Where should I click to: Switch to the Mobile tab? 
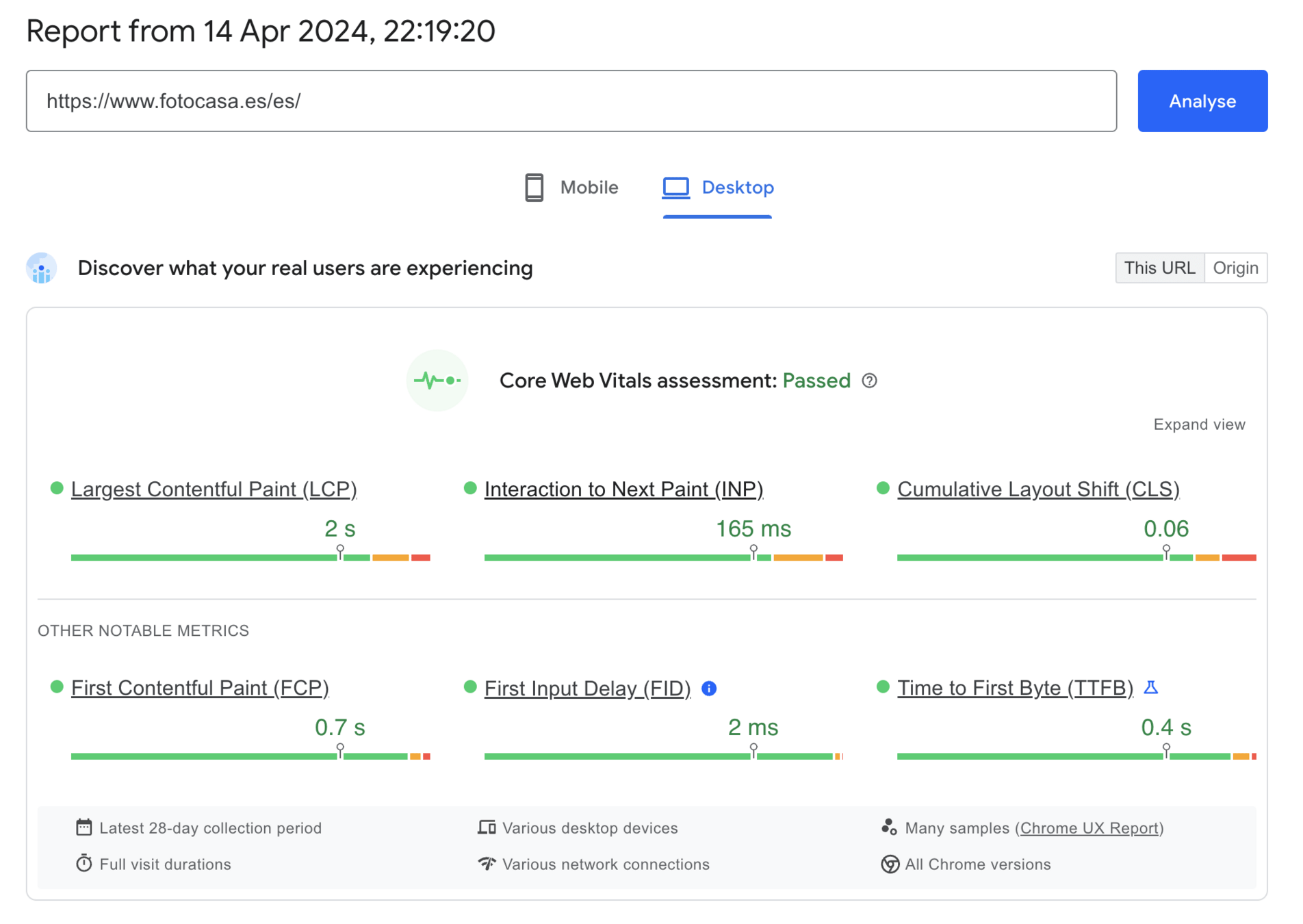[571, 188]
